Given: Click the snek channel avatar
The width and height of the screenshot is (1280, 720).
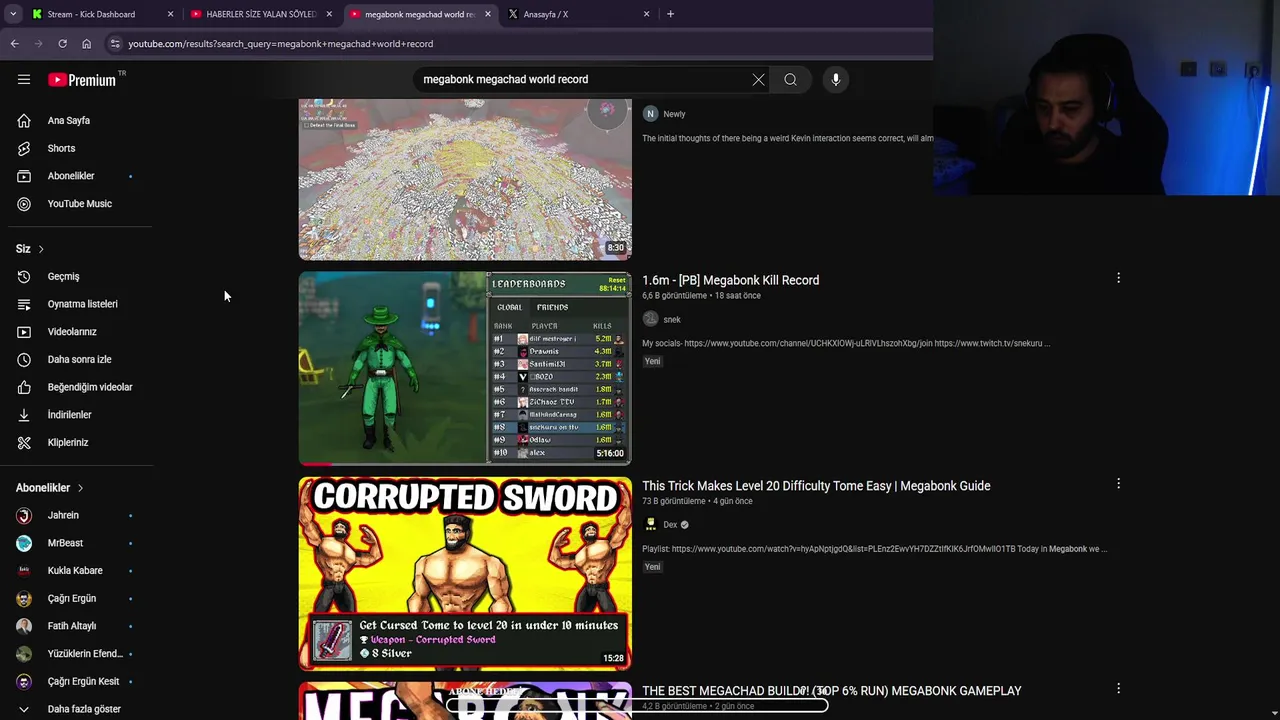Looking at the screenshot, I should click(650, 319).
